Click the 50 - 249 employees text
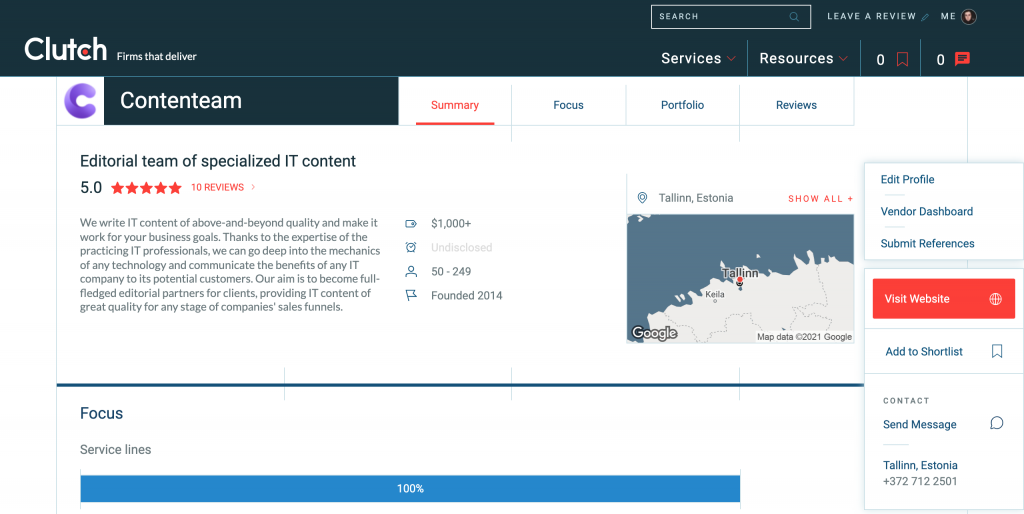 tap(451, 271)
